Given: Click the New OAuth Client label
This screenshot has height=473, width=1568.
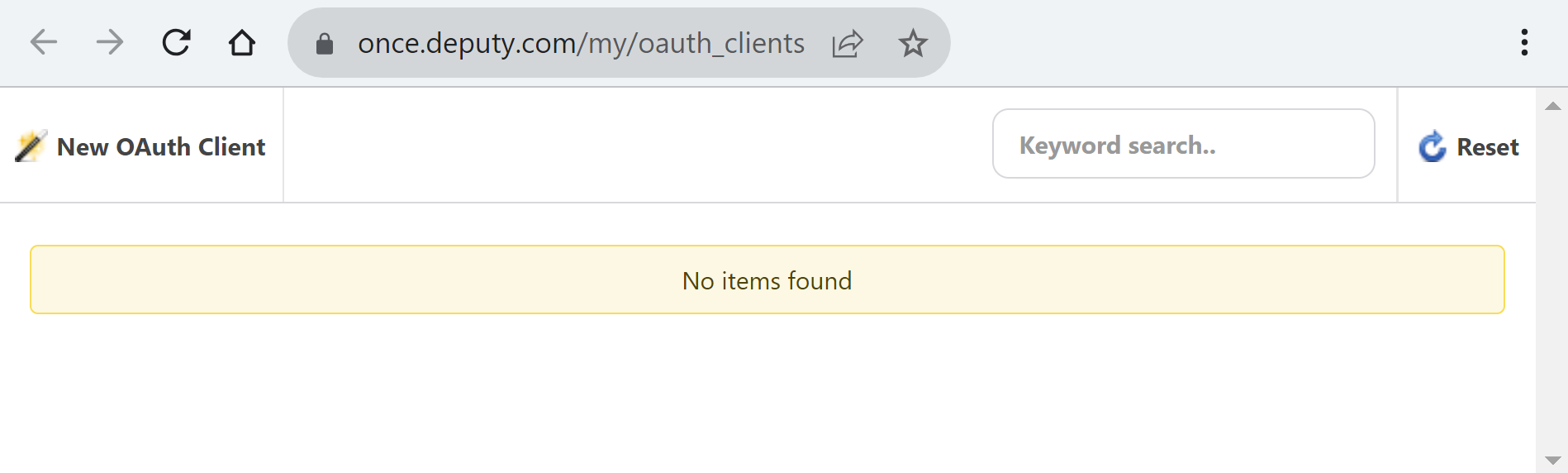Looking at the screenshot, I should pyautogui.click(x=161, y=147).
